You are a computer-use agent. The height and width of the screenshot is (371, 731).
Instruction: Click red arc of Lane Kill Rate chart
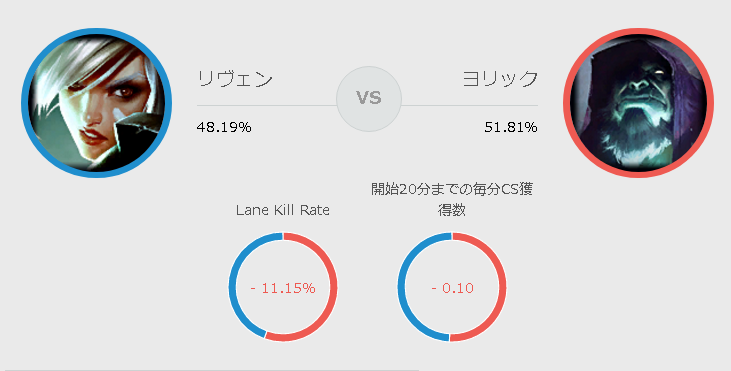(x=334, y=287)
